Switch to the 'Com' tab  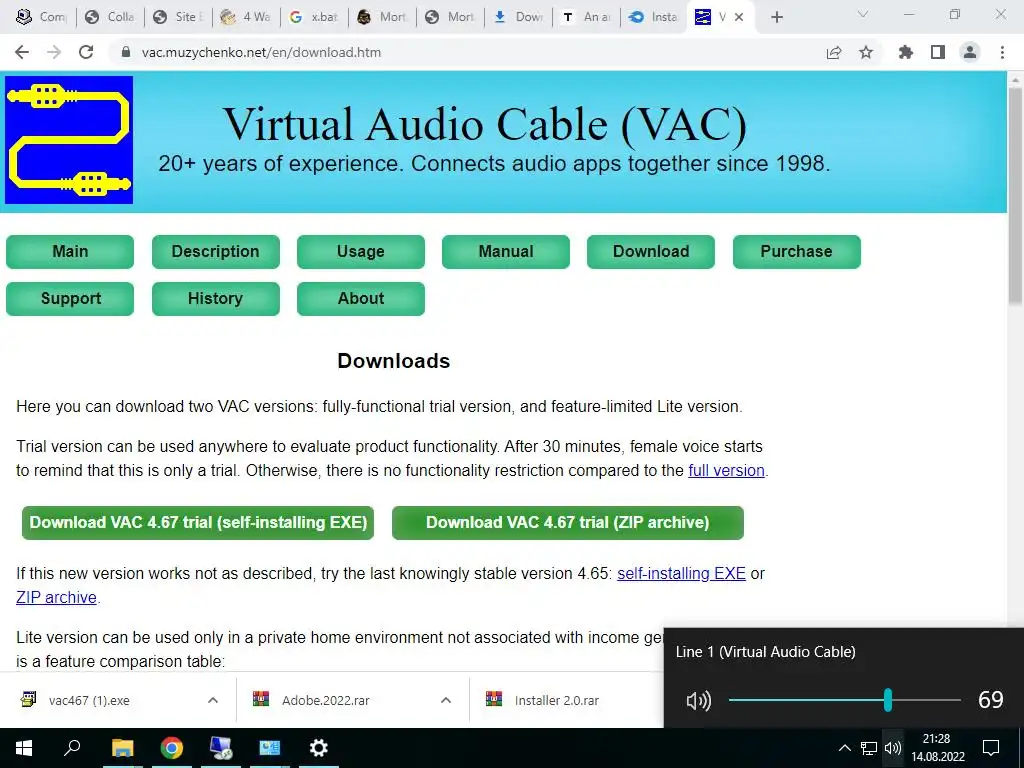point(41,17)
